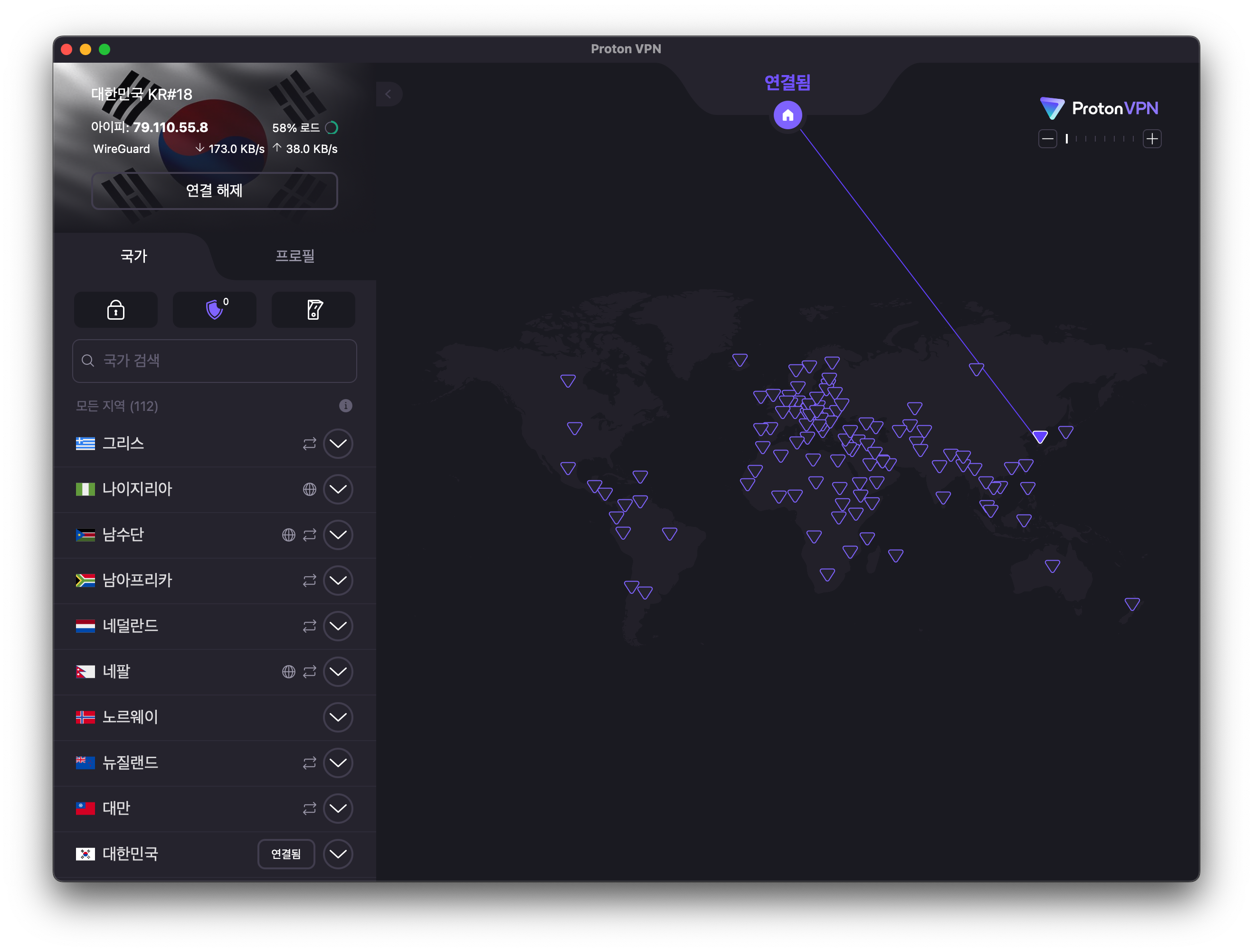
Task: Toggle the Kill Switch icon
Action: click(x=314, y=310)
